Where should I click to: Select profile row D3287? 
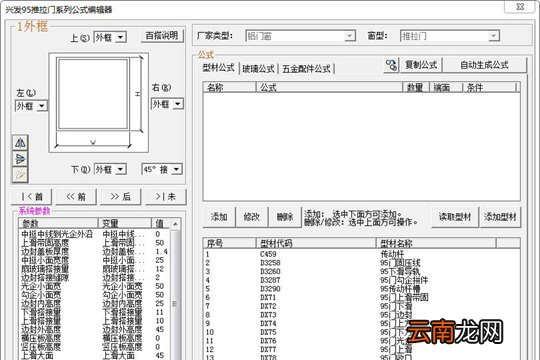click(x=361, y=280)
